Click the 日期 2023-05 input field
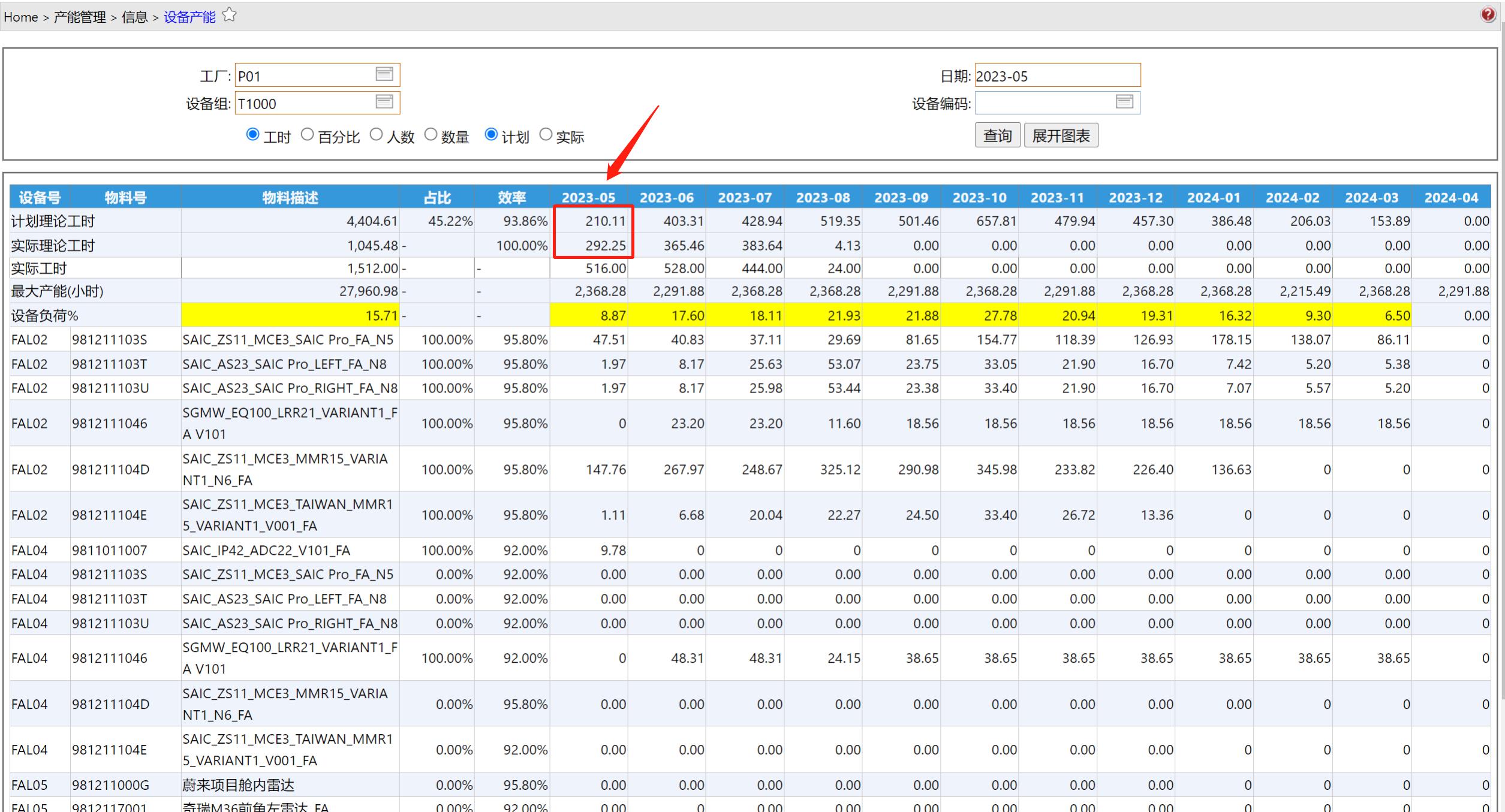1505x812 pixels. pyautogui.click(x=1057, y=75)
